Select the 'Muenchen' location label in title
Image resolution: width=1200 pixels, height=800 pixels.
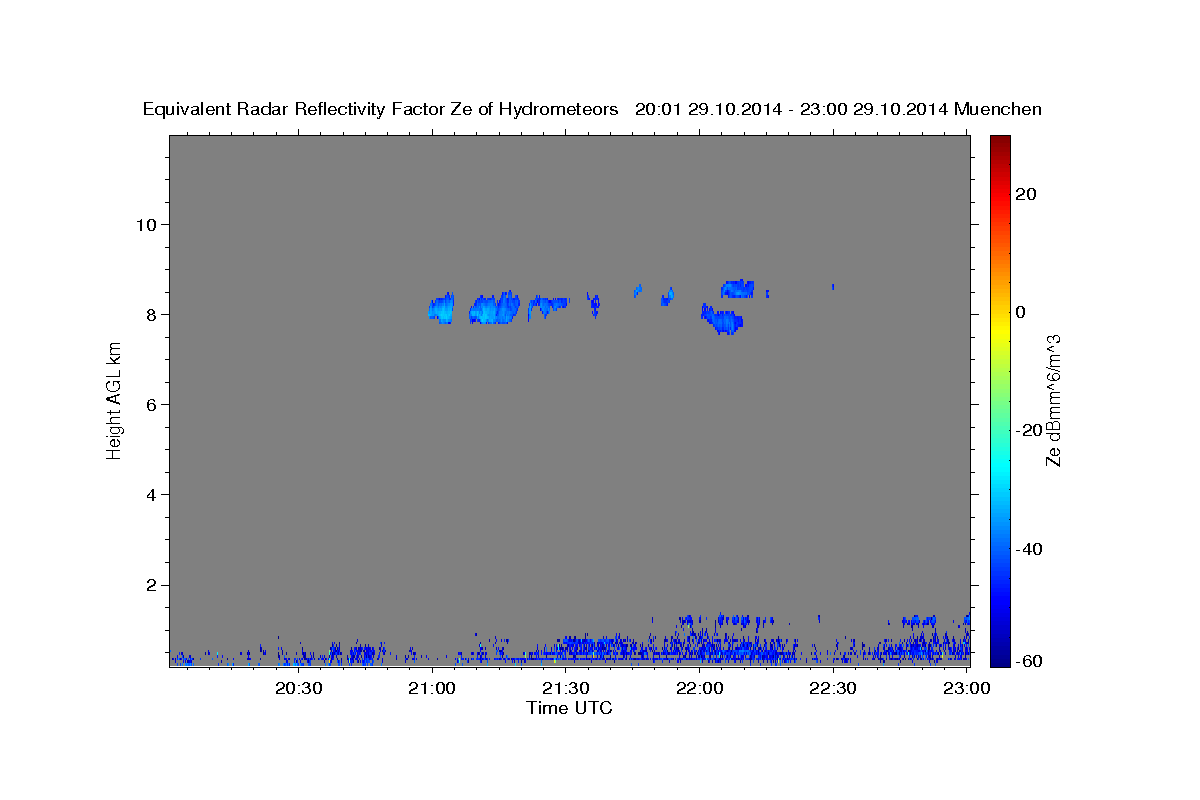(x=998, y=109)
